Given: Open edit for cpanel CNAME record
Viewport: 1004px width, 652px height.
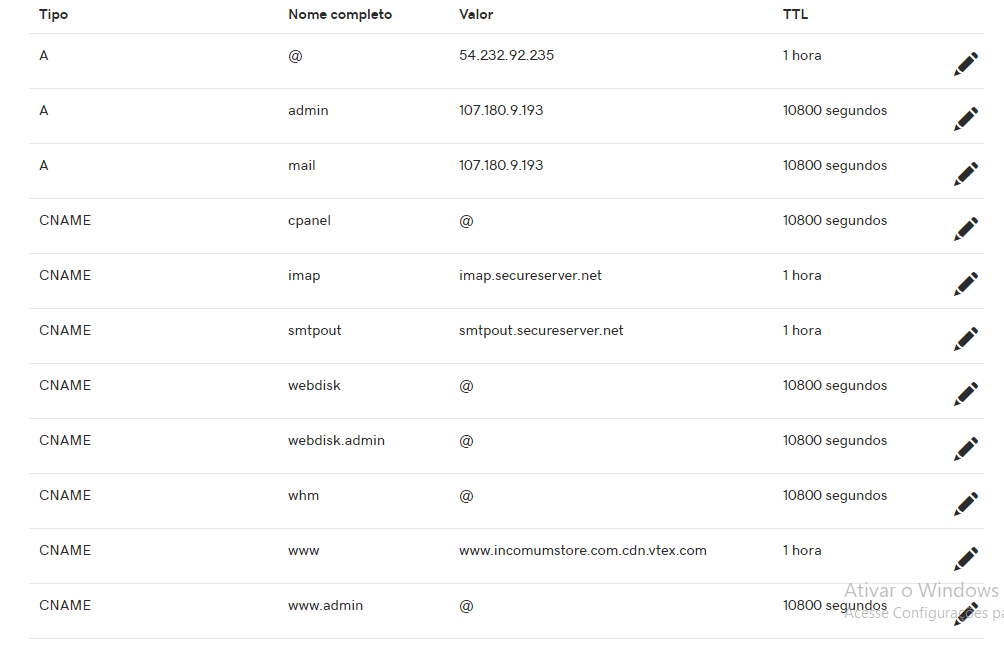Looking at the screenshot, I should click(965, 230).
